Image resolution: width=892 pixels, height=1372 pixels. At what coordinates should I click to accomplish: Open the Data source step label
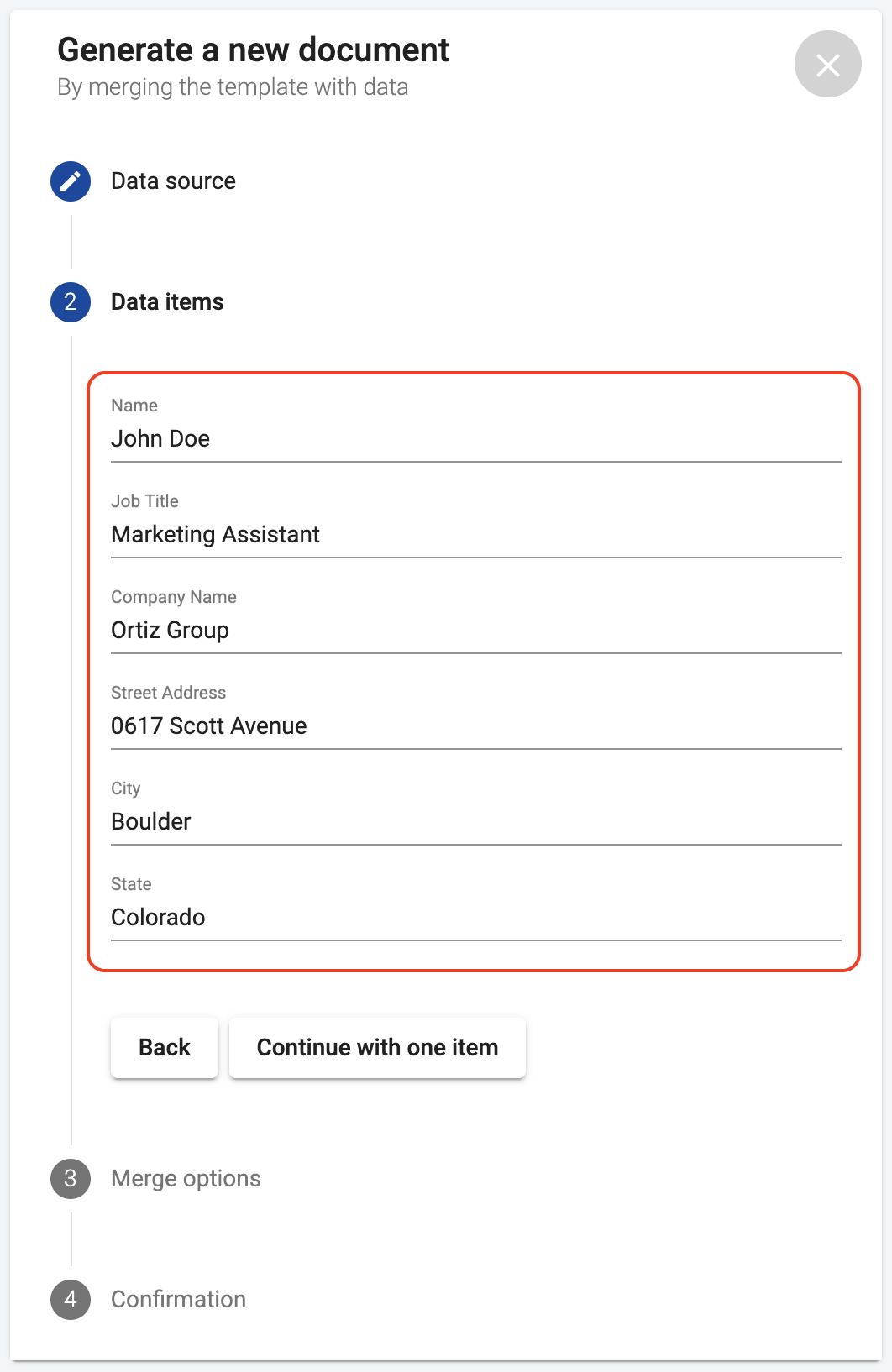point(173,181)
